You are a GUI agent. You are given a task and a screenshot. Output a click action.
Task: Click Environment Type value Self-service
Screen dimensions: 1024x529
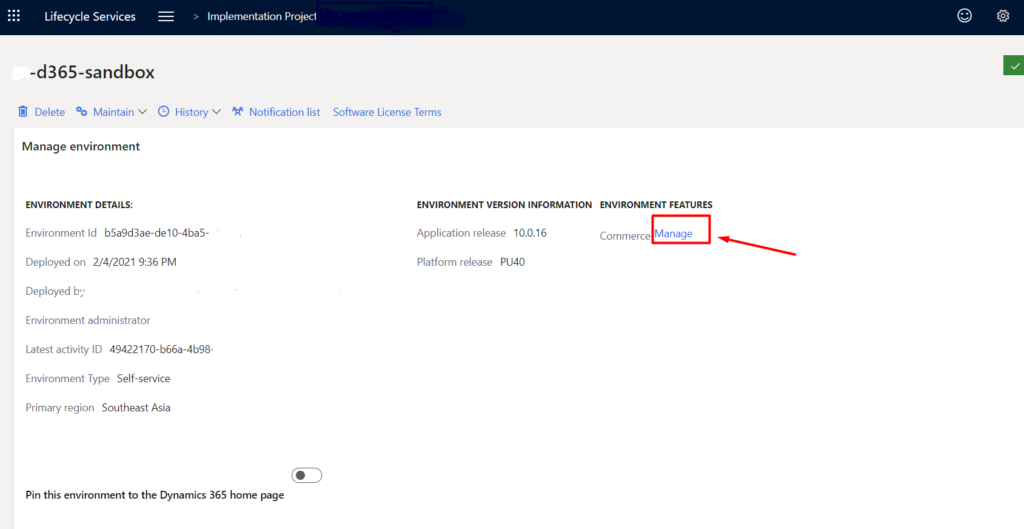(144, 378)
